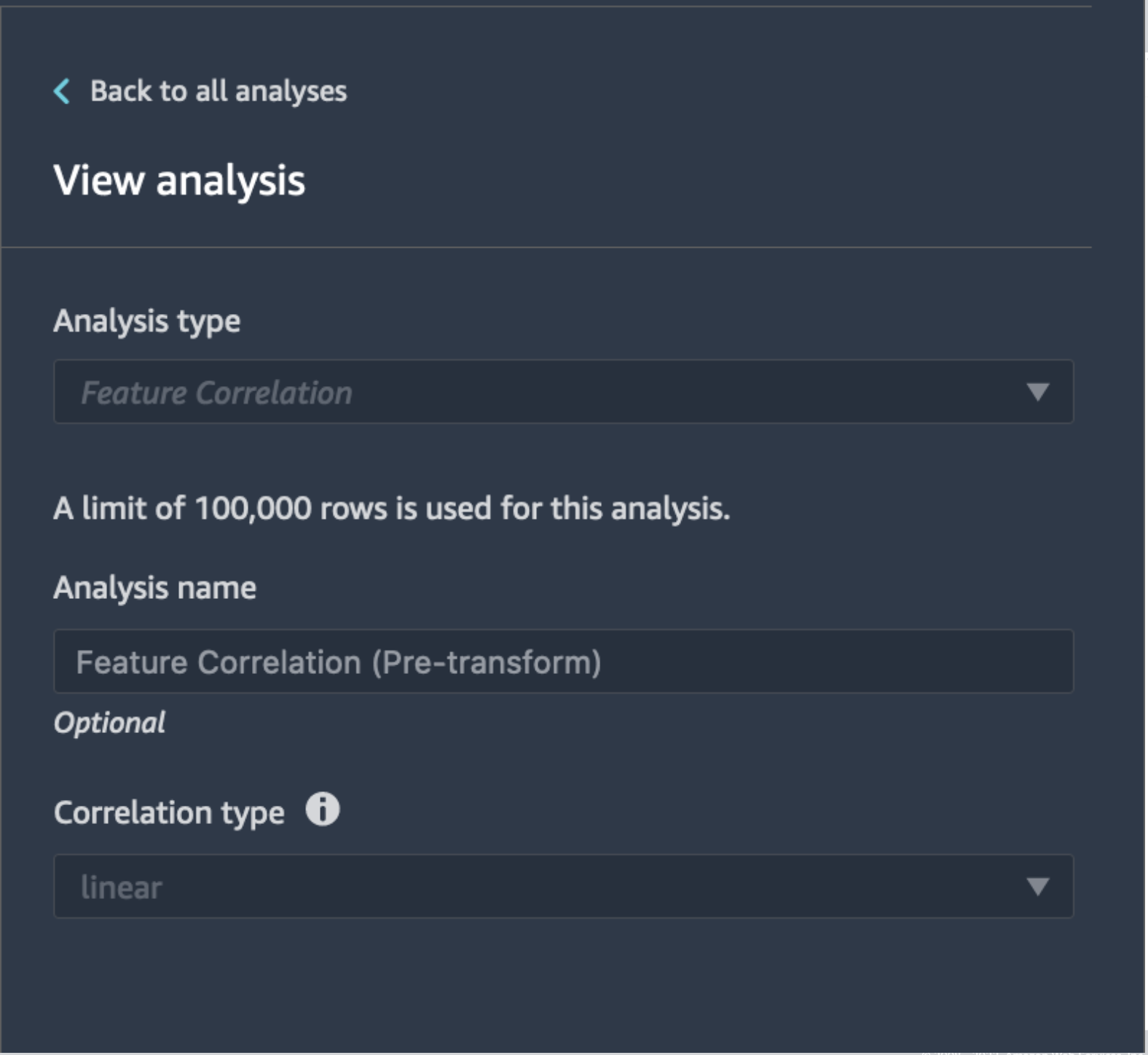Open the Correlation type info icon
Screen dimensions: 1148x1055
click(322, 809)
